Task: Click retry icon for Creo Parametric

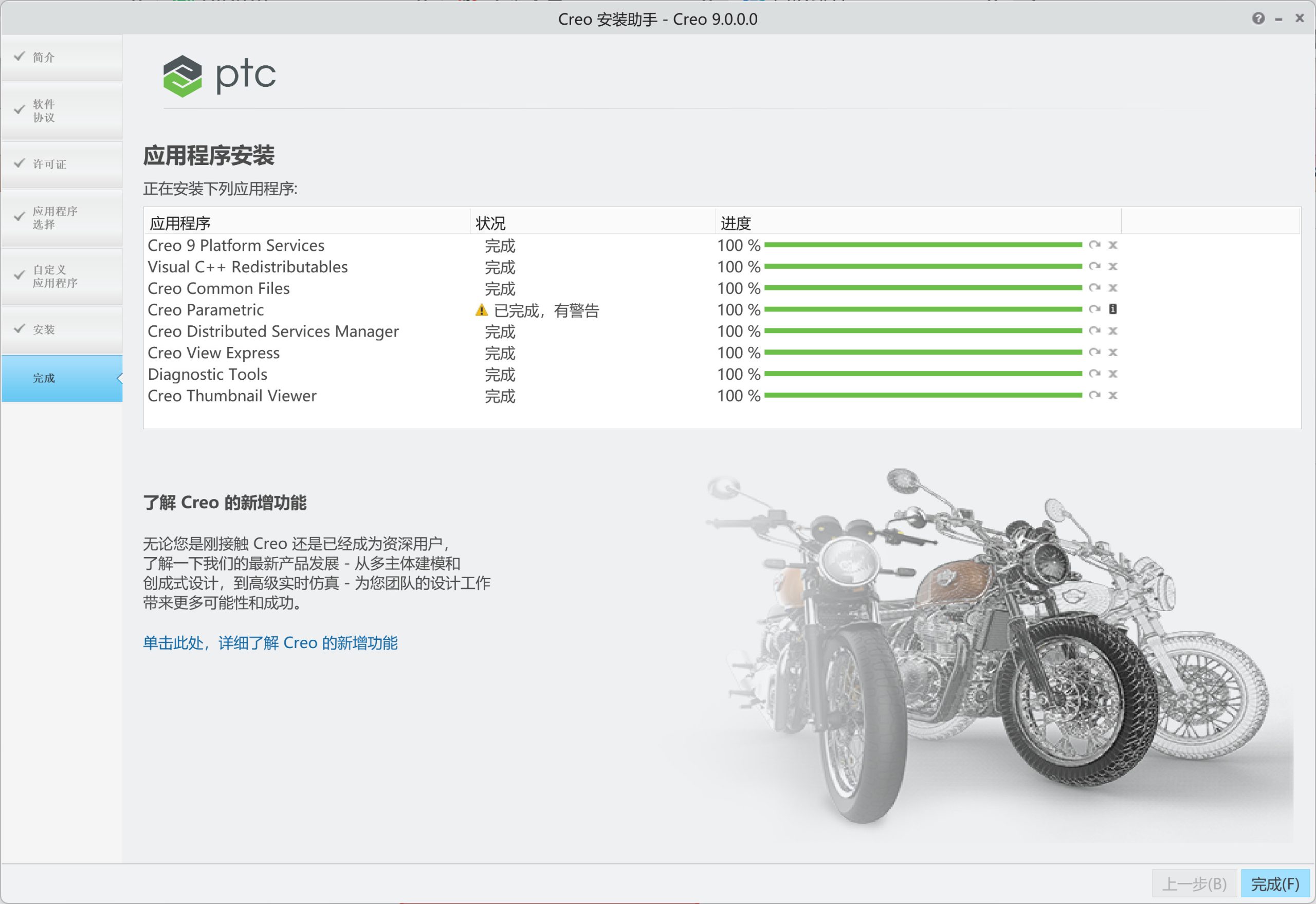Action: tap(1094, 309)
